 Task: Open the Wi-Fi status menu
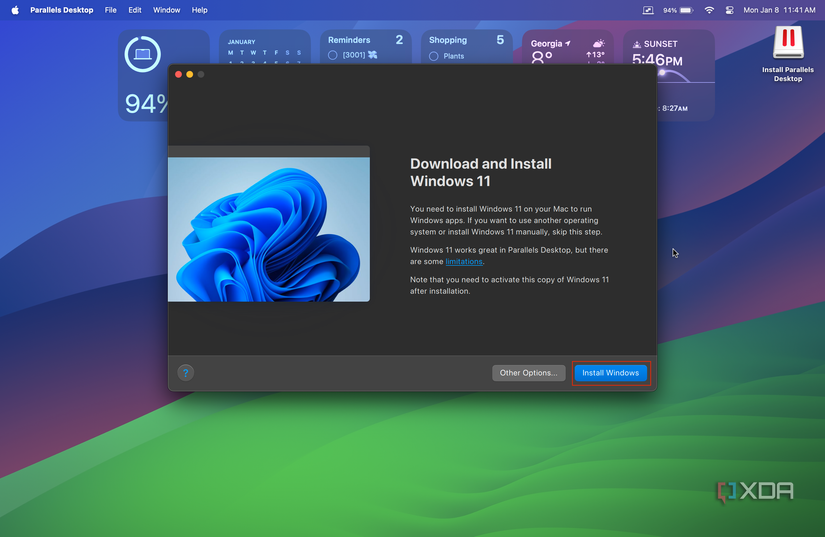709,10
